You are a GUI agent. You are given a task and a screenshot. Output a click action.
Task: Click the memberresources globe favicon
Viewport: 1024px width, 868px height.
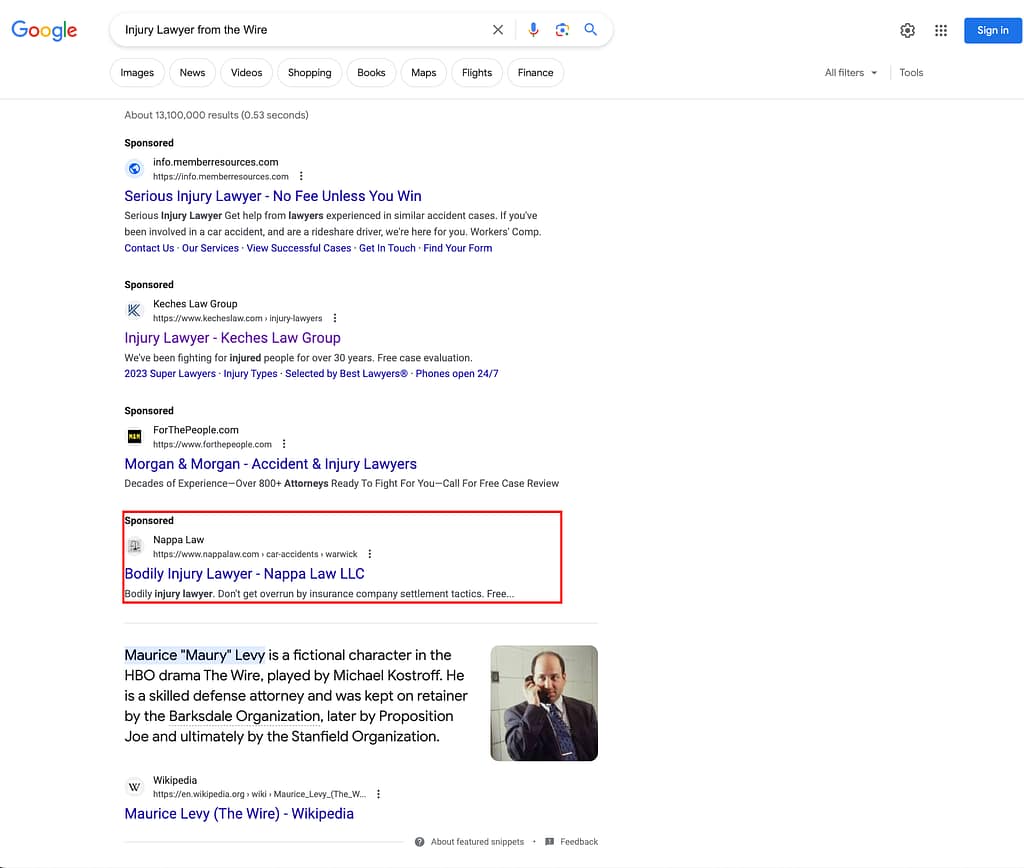[x=135, y=169]
